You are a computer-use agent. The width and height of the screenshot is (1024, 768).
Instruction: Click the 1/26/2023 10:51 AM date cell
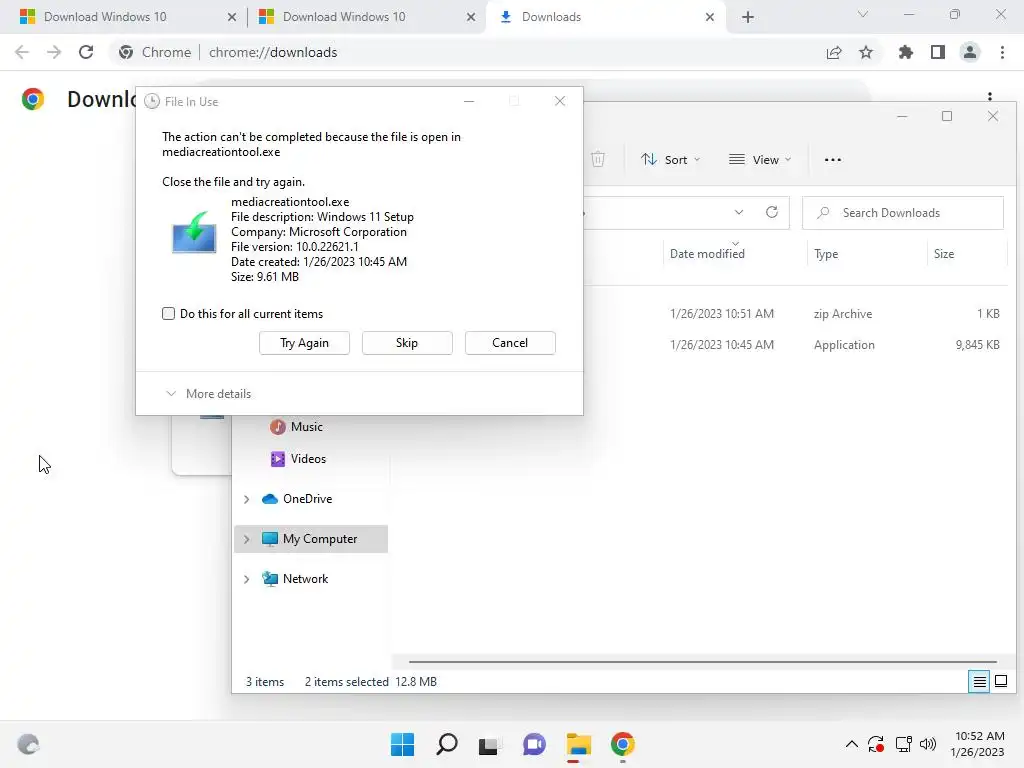coord(722,314)
